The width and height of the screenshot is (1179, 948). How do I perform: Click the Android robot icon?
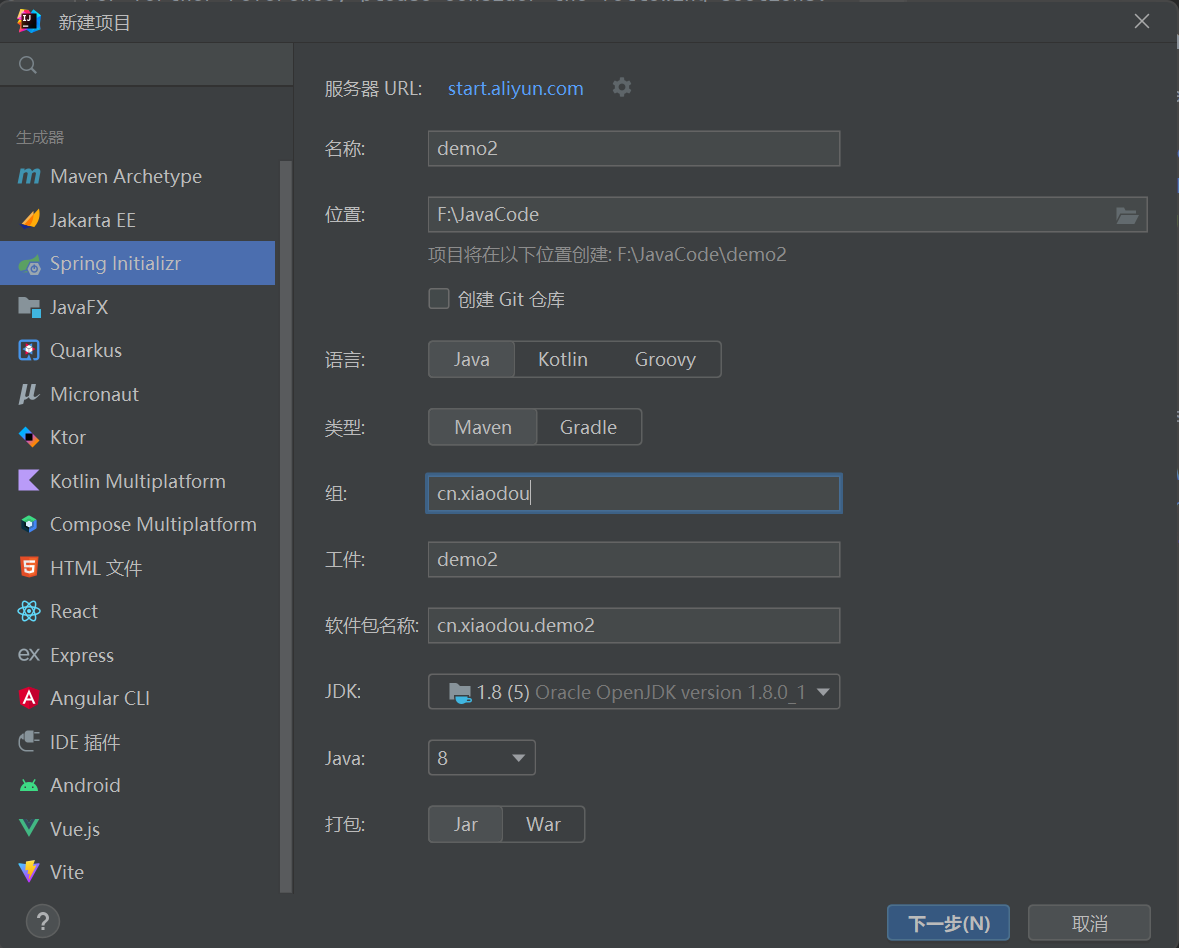tap(29, 786)
